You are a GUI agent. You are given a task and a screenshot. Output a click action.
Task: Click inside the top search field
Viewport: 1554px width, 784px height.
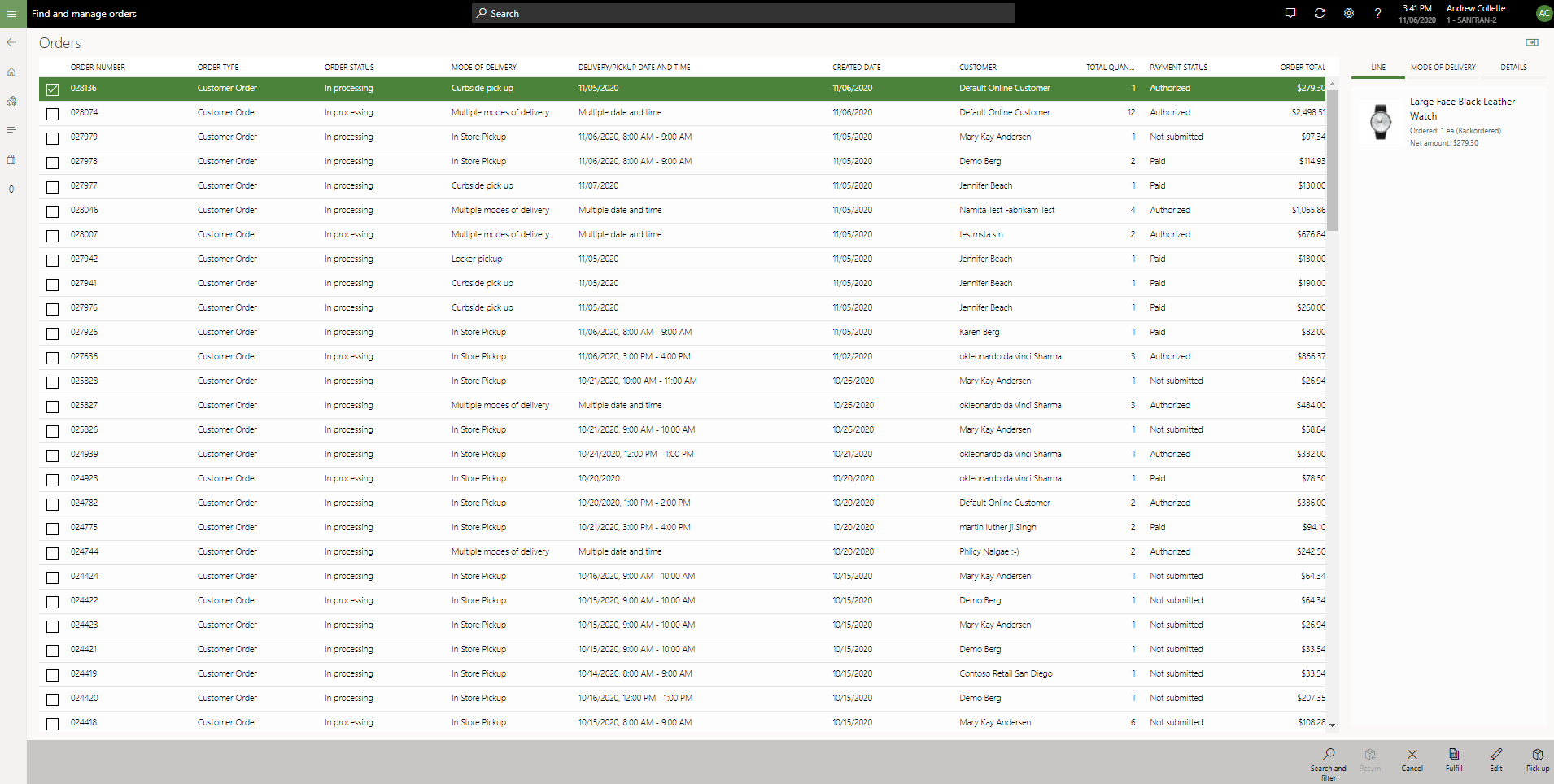click(742, 13)
